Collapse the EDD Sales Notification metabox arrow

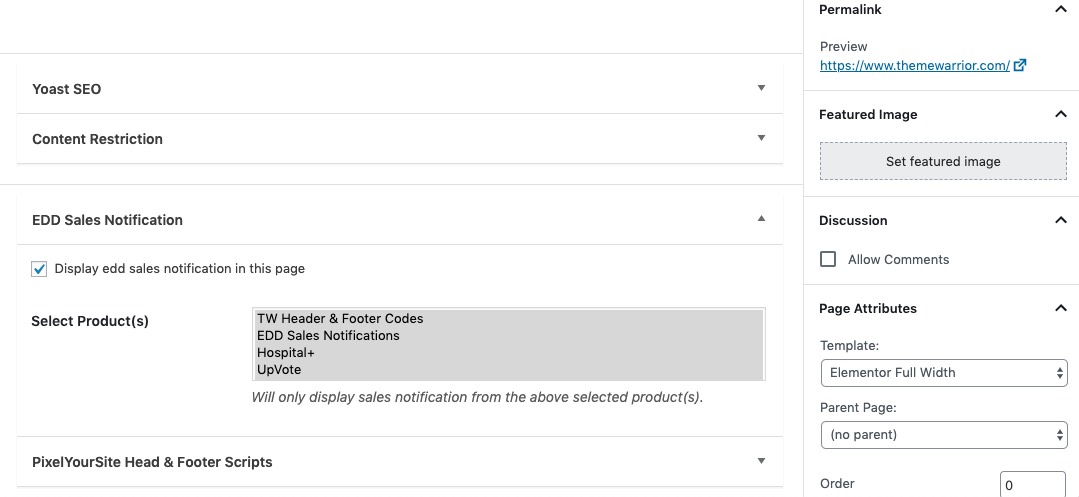[x=761, y=219]
